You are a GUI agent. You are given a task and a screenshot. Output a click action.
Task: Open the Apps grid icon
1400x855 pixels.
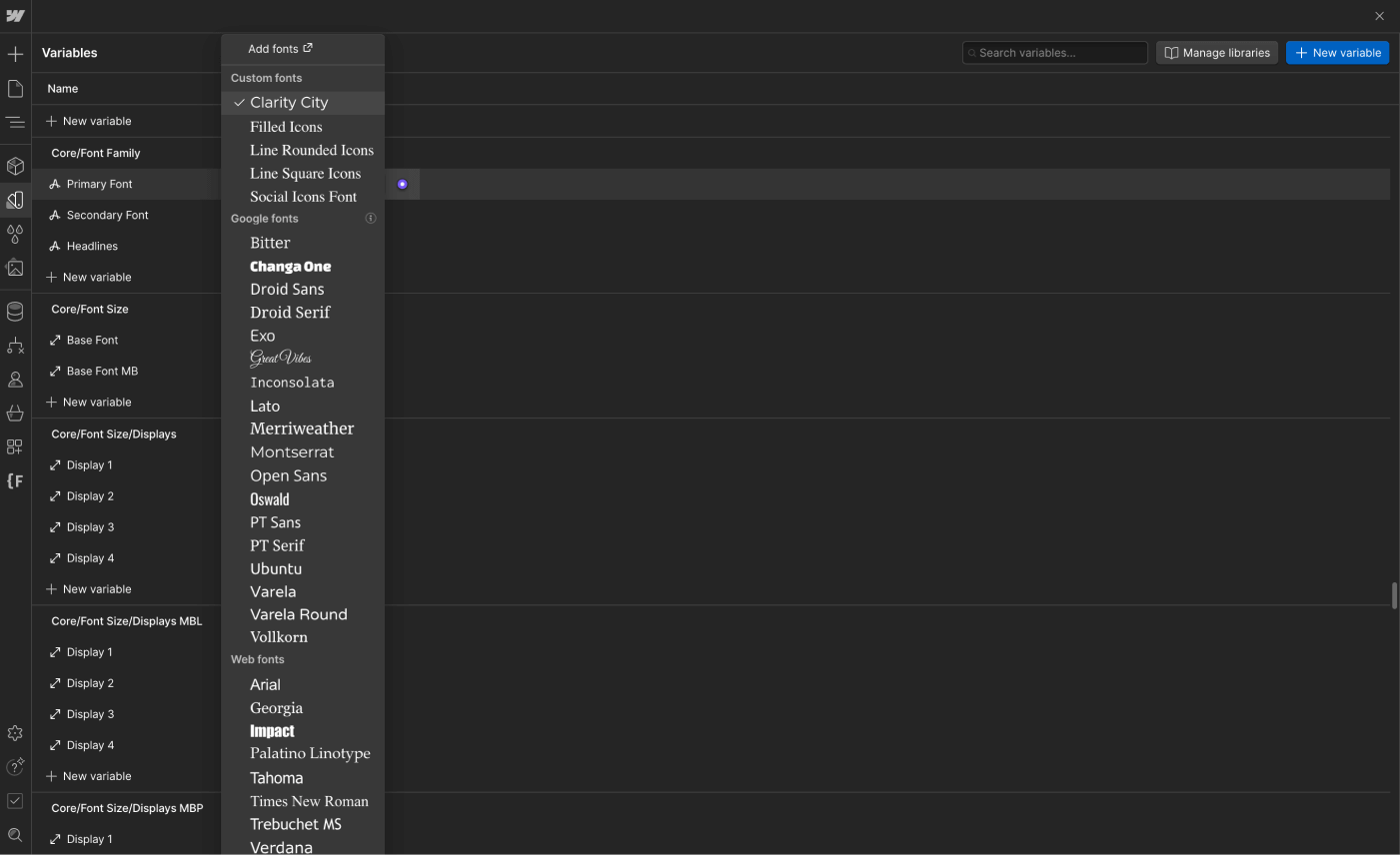[15, 446]
